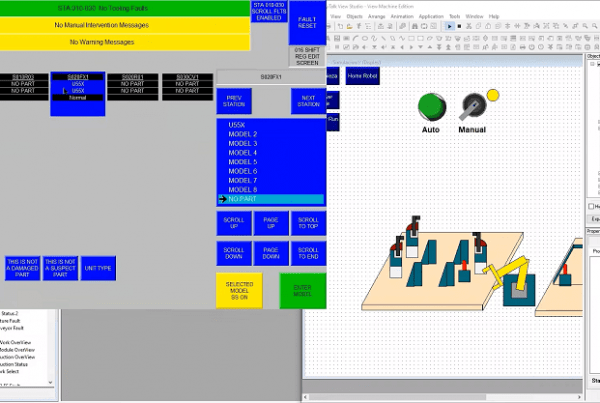Click the No Warning Messages banner
The width and height of the screenshot is (600, 403).
click(x=125, y=42)
